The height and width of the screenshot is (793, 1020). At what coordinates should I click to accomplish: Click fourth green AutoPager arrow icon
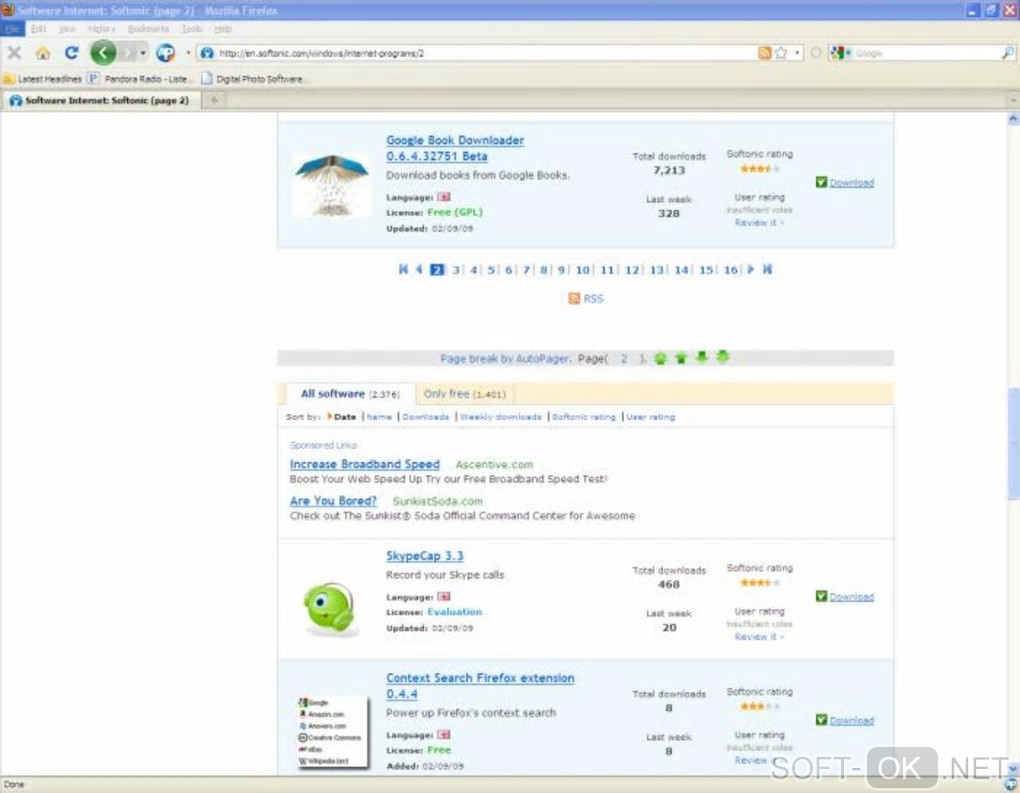coord(722,356)
